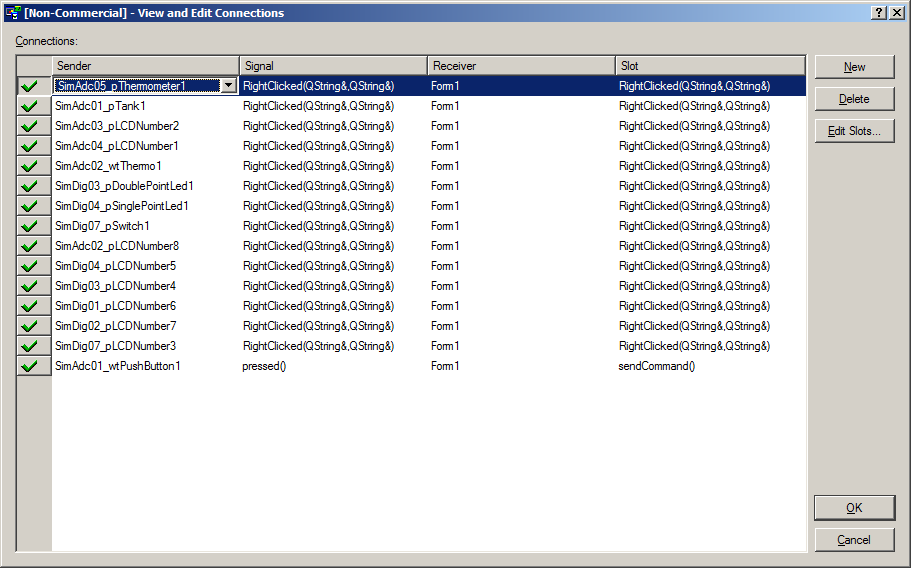Screen dimensions: 911x568
Task: Click the green checkmark for SimDig03_pLCDNumber4 row
Action: tap(29, 286)
